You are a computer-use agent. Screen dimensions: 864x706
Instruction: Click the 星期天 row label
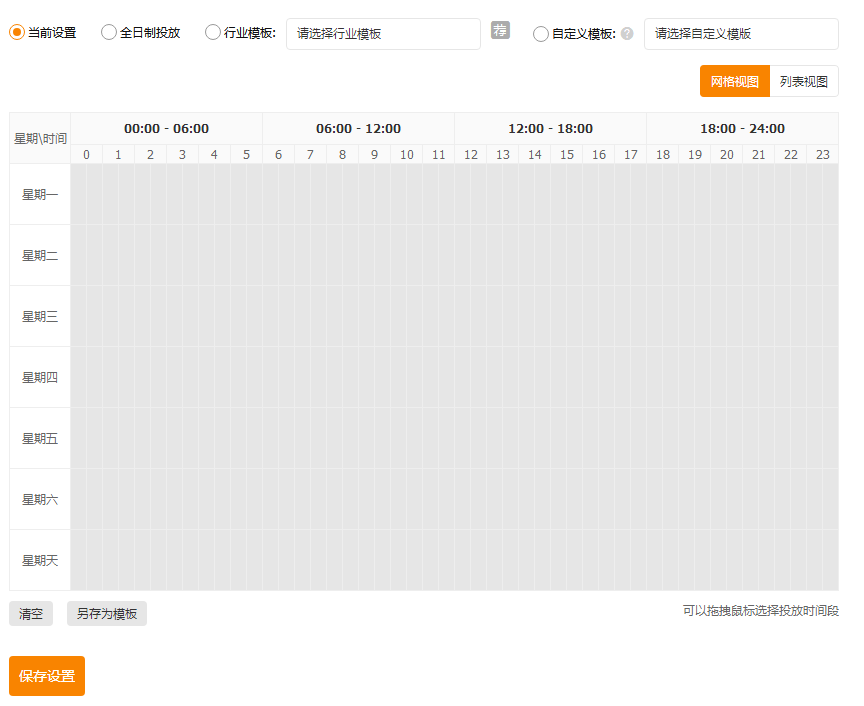pyautogui.click(x=39, y=560)
